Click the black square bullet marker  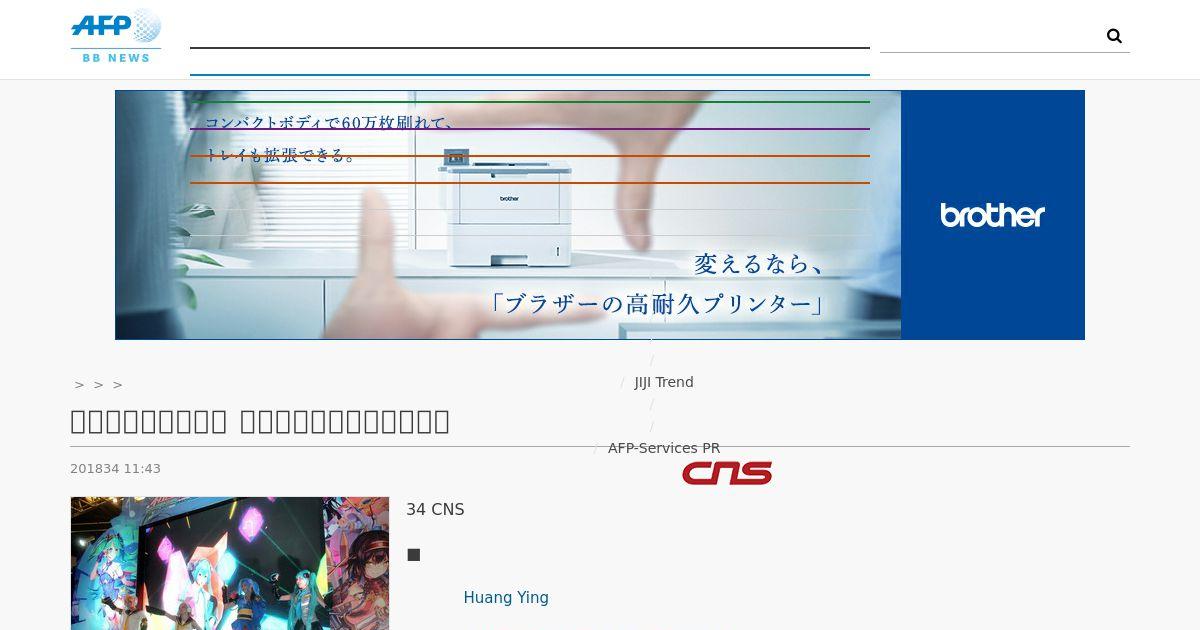pos(414,554)
